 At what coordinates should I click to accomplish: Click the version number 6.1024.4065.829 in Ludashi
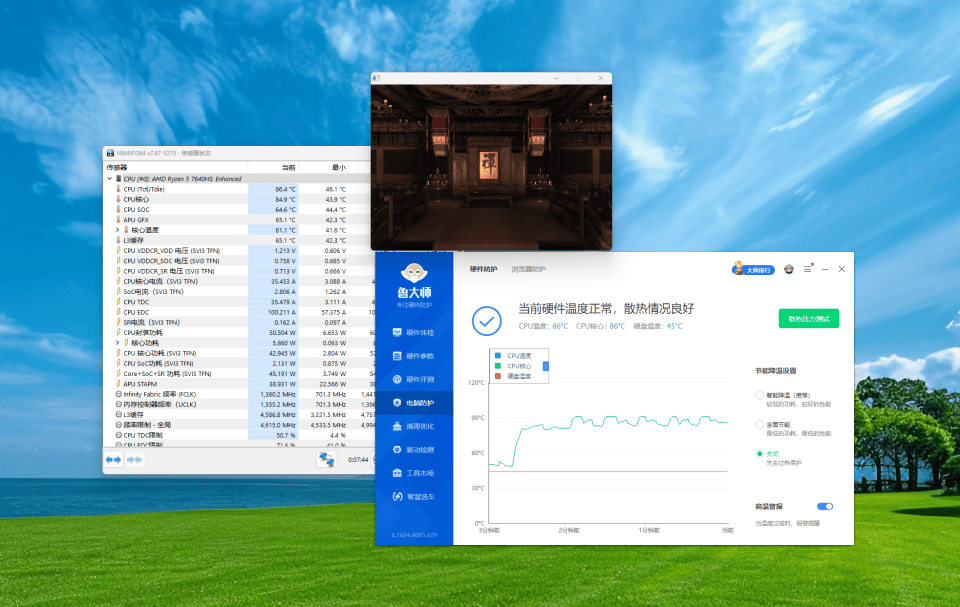[x=414, y=535]
